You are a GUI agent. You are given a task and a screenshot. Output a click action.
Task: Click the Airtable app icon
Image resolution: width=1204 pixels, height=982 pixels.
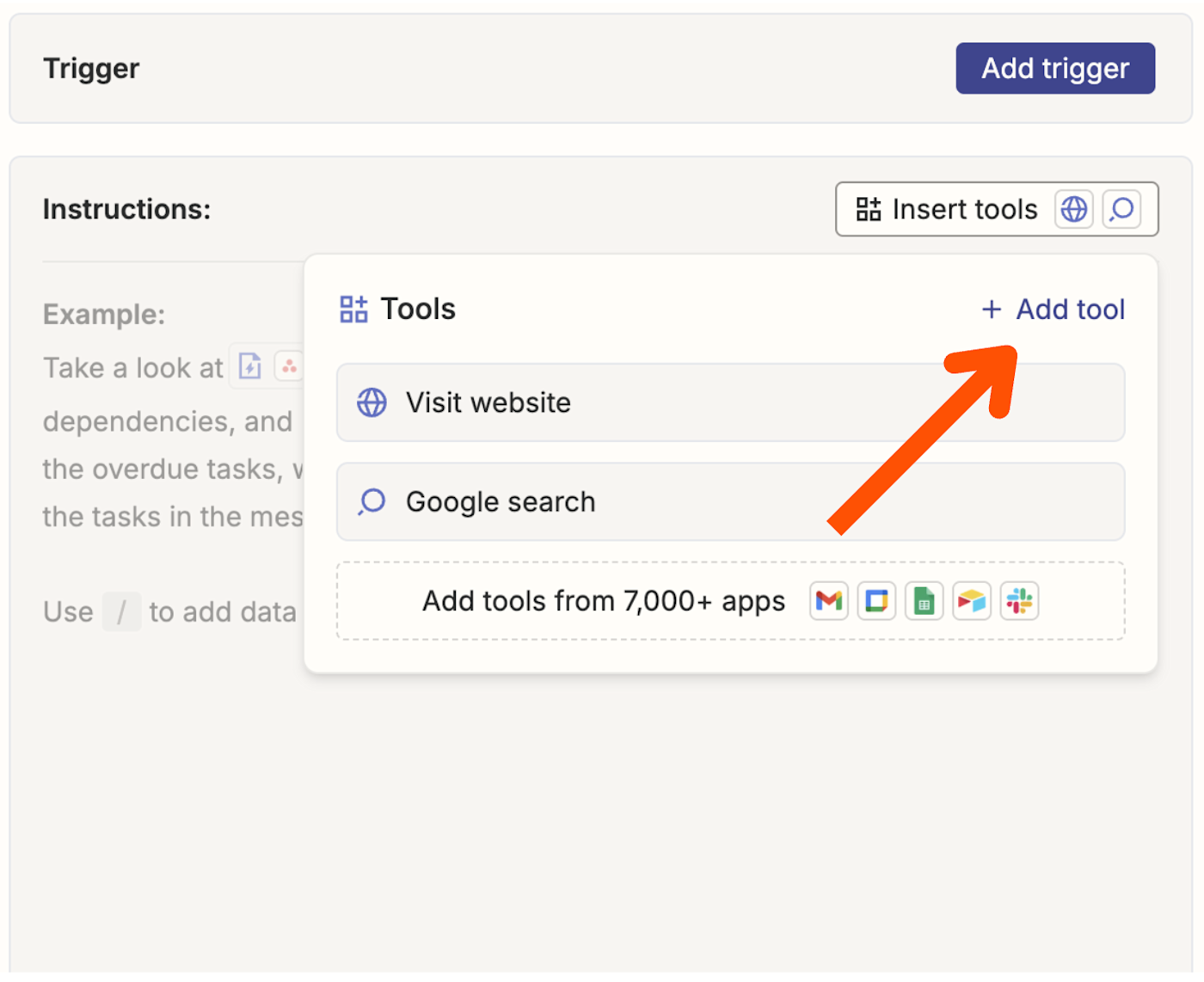972,601
